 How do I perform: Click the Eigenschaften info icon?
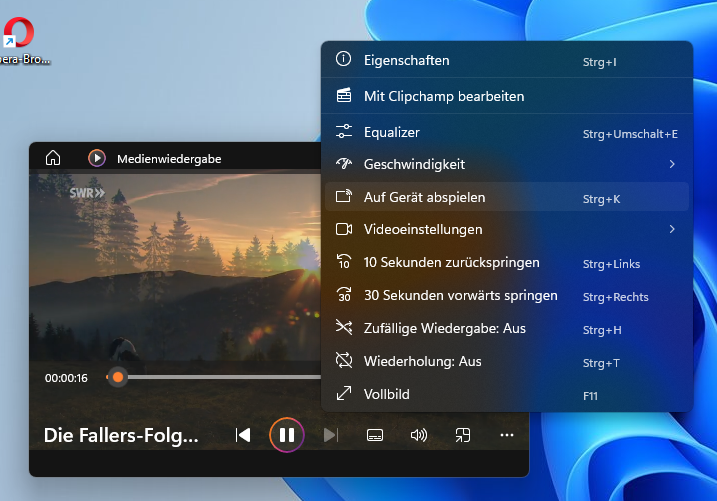pyautogui.click(x=343, y=59)
